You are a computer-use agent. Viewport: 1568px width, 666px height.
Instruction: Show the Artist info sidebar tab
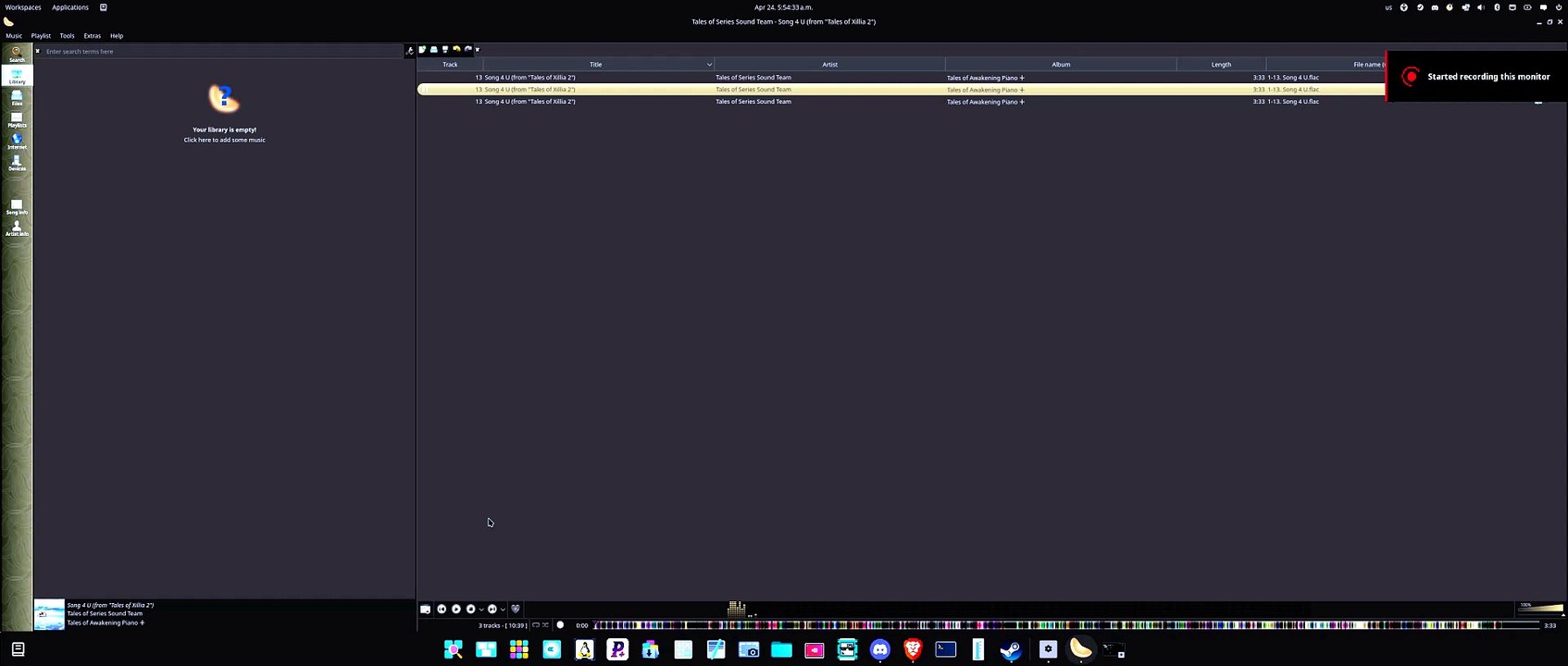17,228
